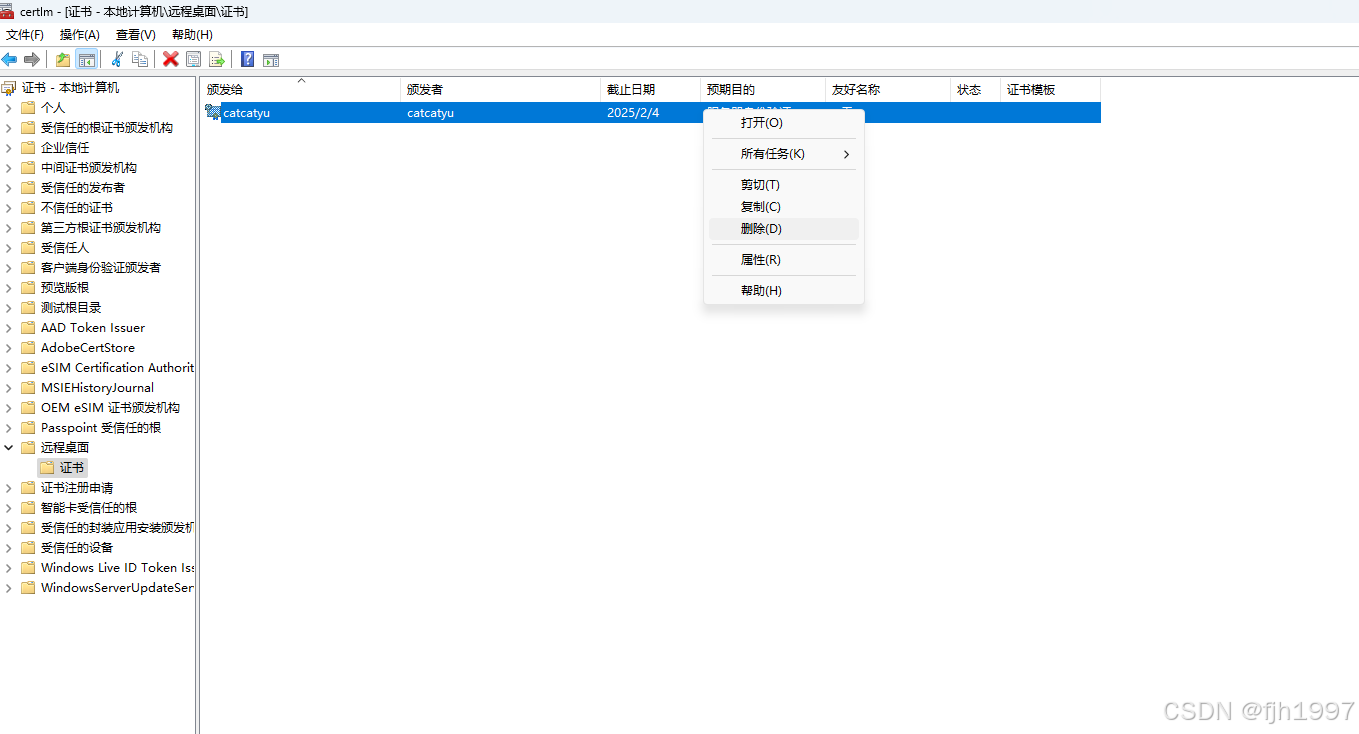Image resolution: width=1359 pixels, height=734 pixels.
Task: Choose 删除(D) in the context menu
Action: click(x=784, y=229)
